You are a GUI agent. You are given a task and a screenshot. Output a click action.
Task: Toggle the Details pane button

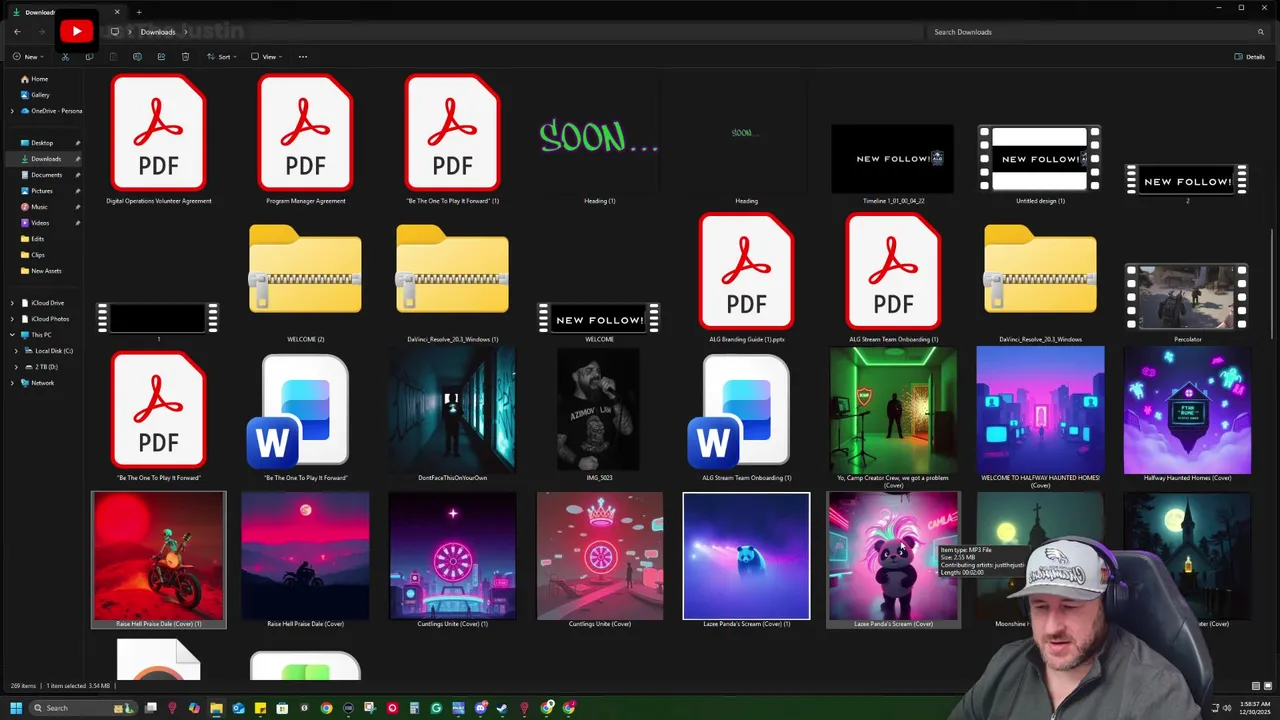pos(1250,57)
